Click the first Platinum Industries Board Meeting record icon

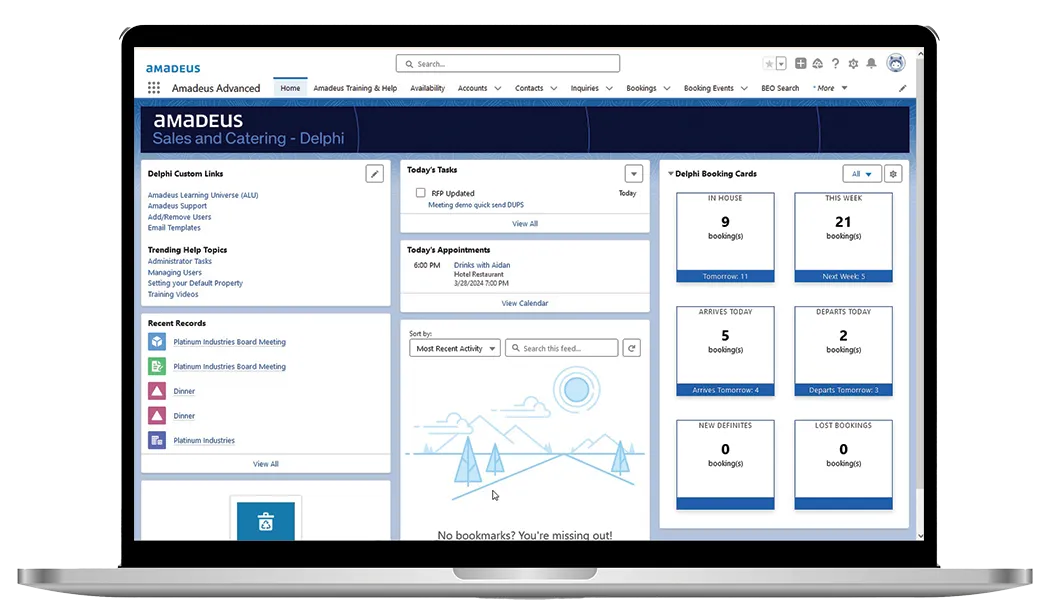click(157, 342)
